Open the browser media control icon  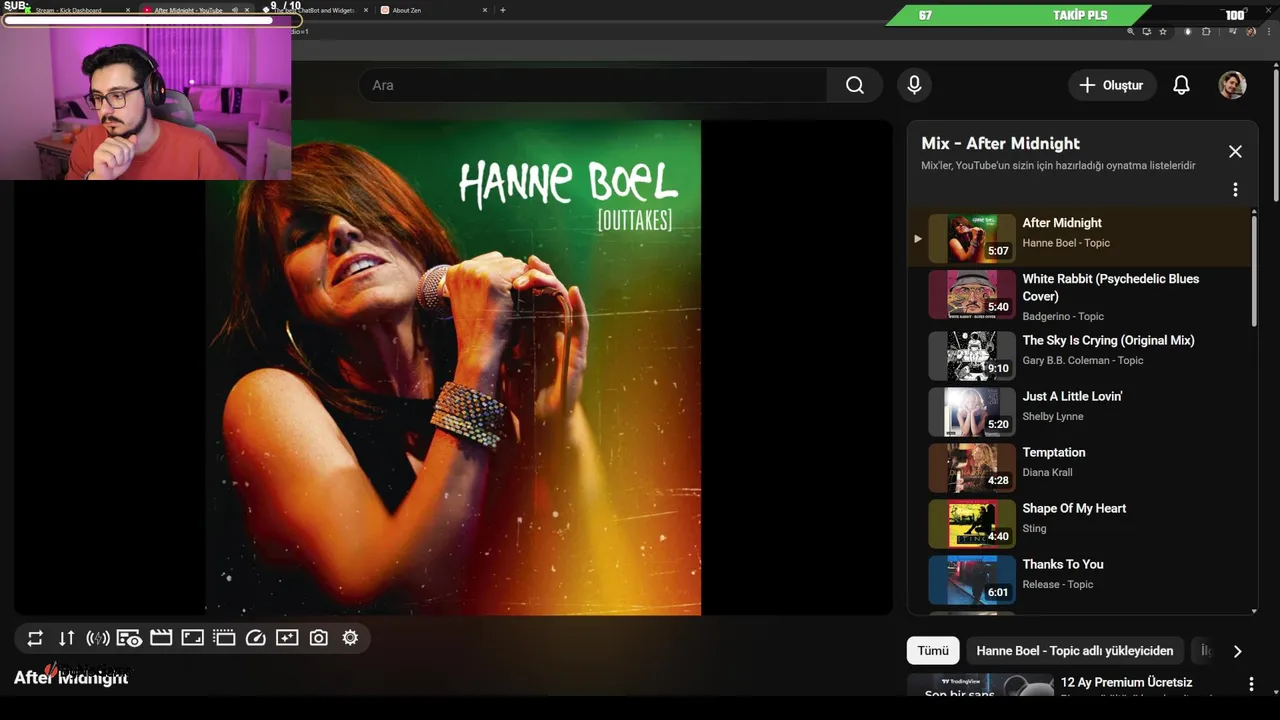point(1234,32)
